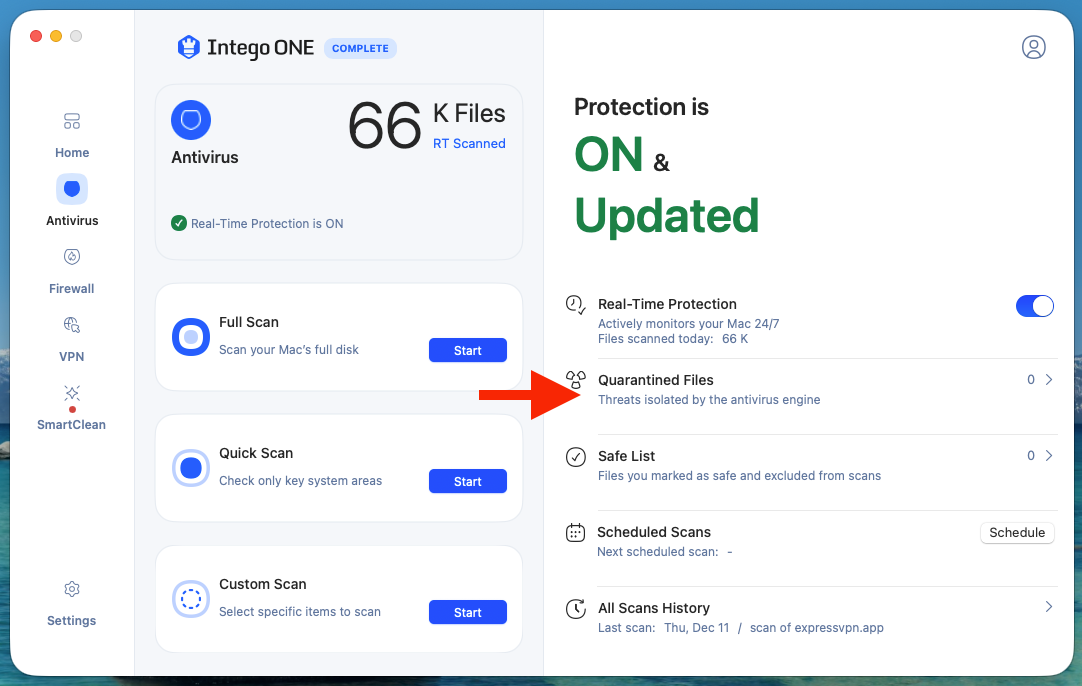This screenshot has width=1082, height=686.
Task: Click the red SmartClean notification dot
Action: click(x=72, y=409)
